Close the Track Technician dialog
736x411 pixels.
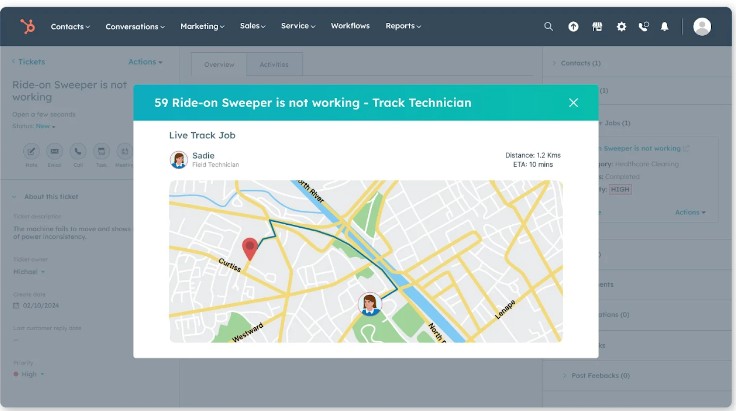coord(573,103)
